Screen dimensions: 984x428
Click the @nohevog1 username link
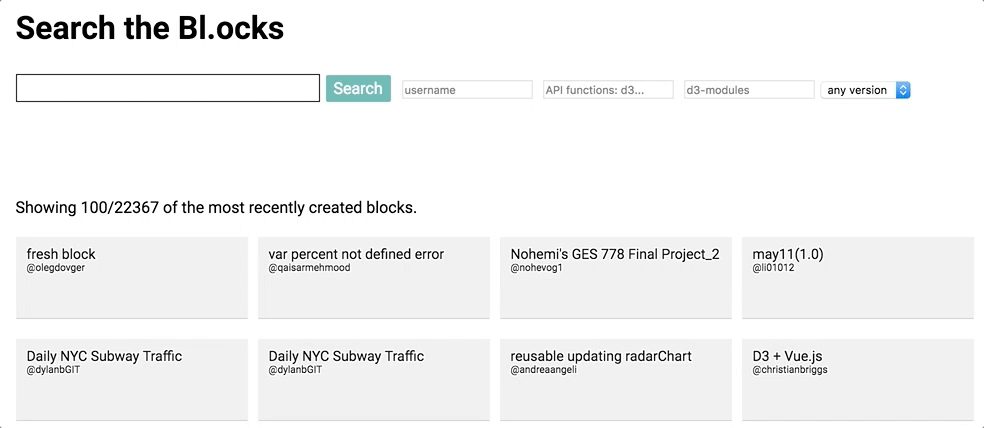tap(536, 268)
